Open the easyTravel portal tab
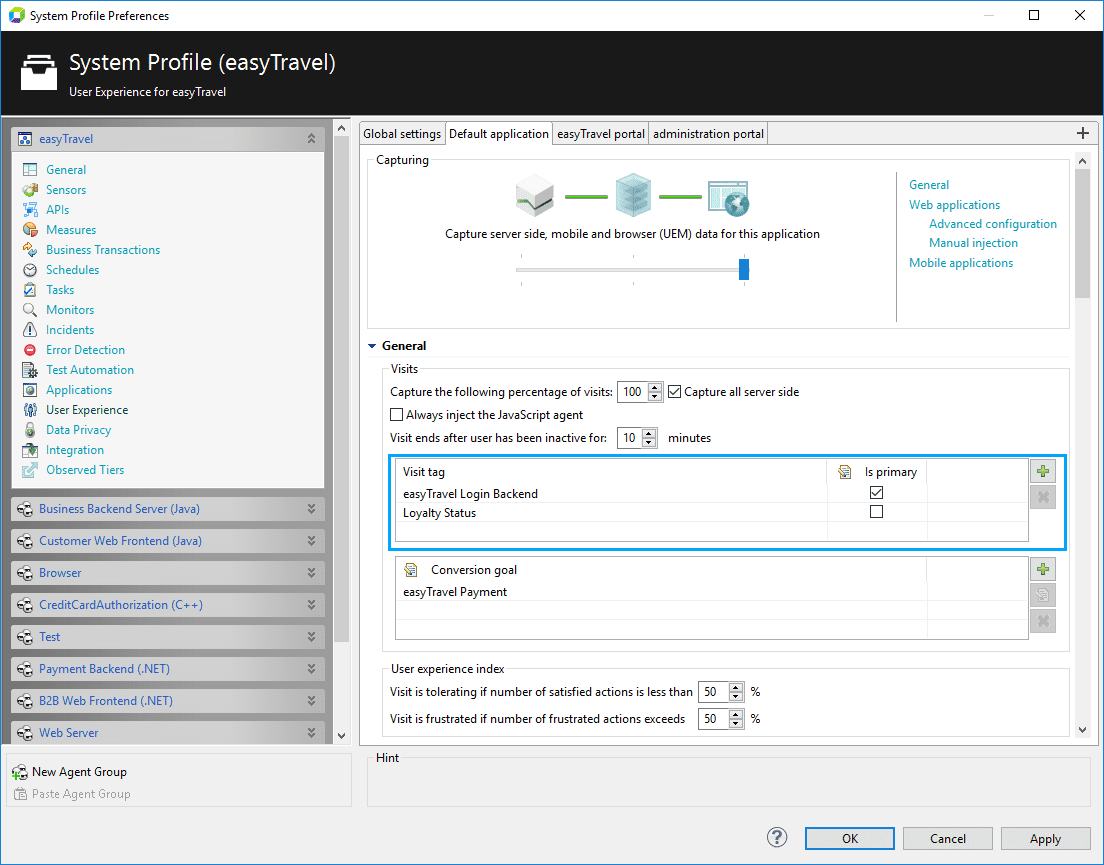Viewport: 1104px width, 865px height. click(601, 134)
